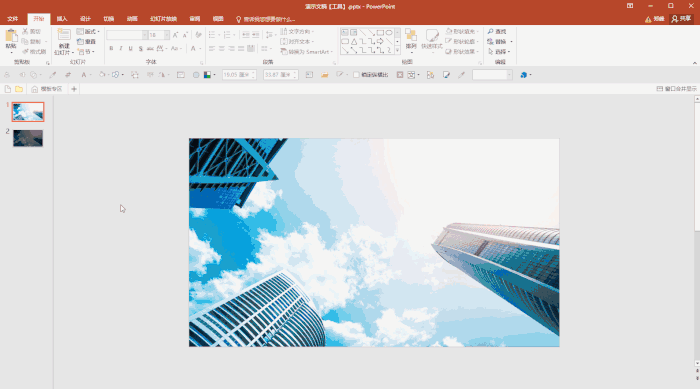
Task: Open the color swatch picker in the add-in toolbar
Action: point(209,75)
